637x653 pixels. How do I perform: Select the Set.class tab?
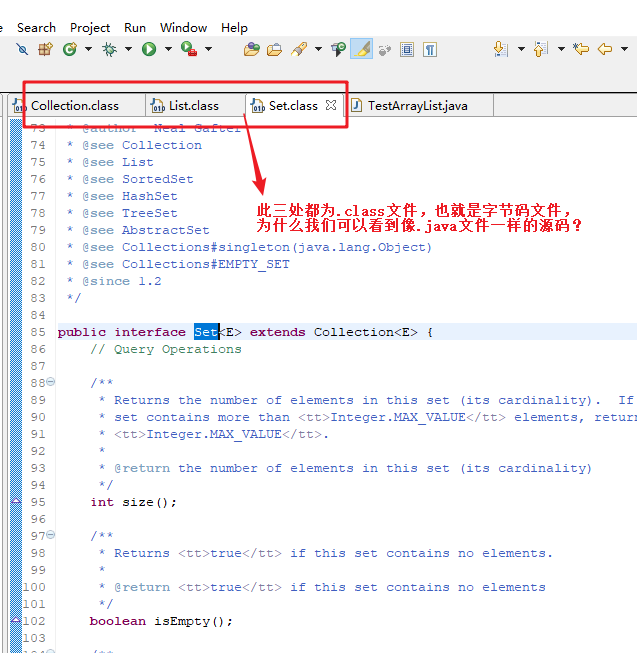click(x=293, y=106)
